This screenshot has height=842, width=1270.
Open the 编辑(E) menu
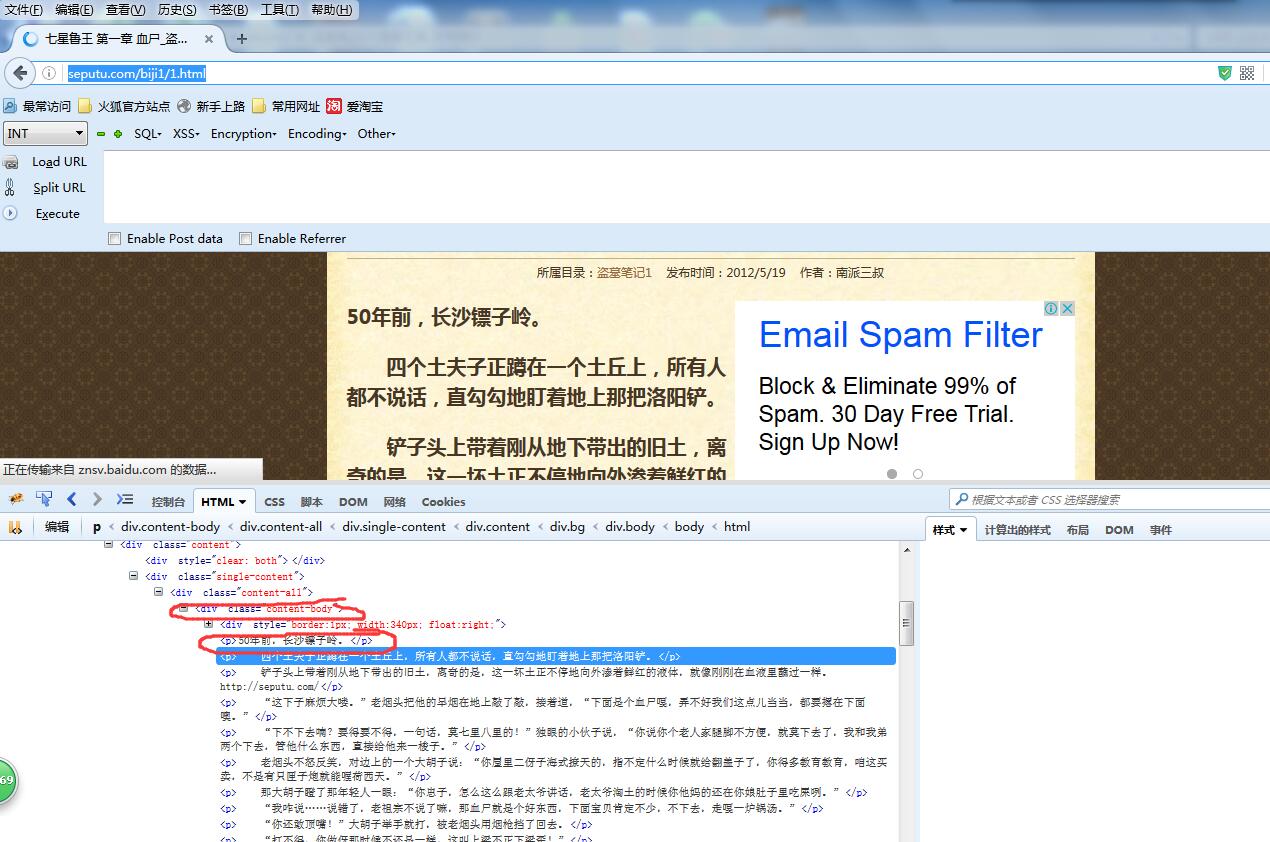(74, 10)
